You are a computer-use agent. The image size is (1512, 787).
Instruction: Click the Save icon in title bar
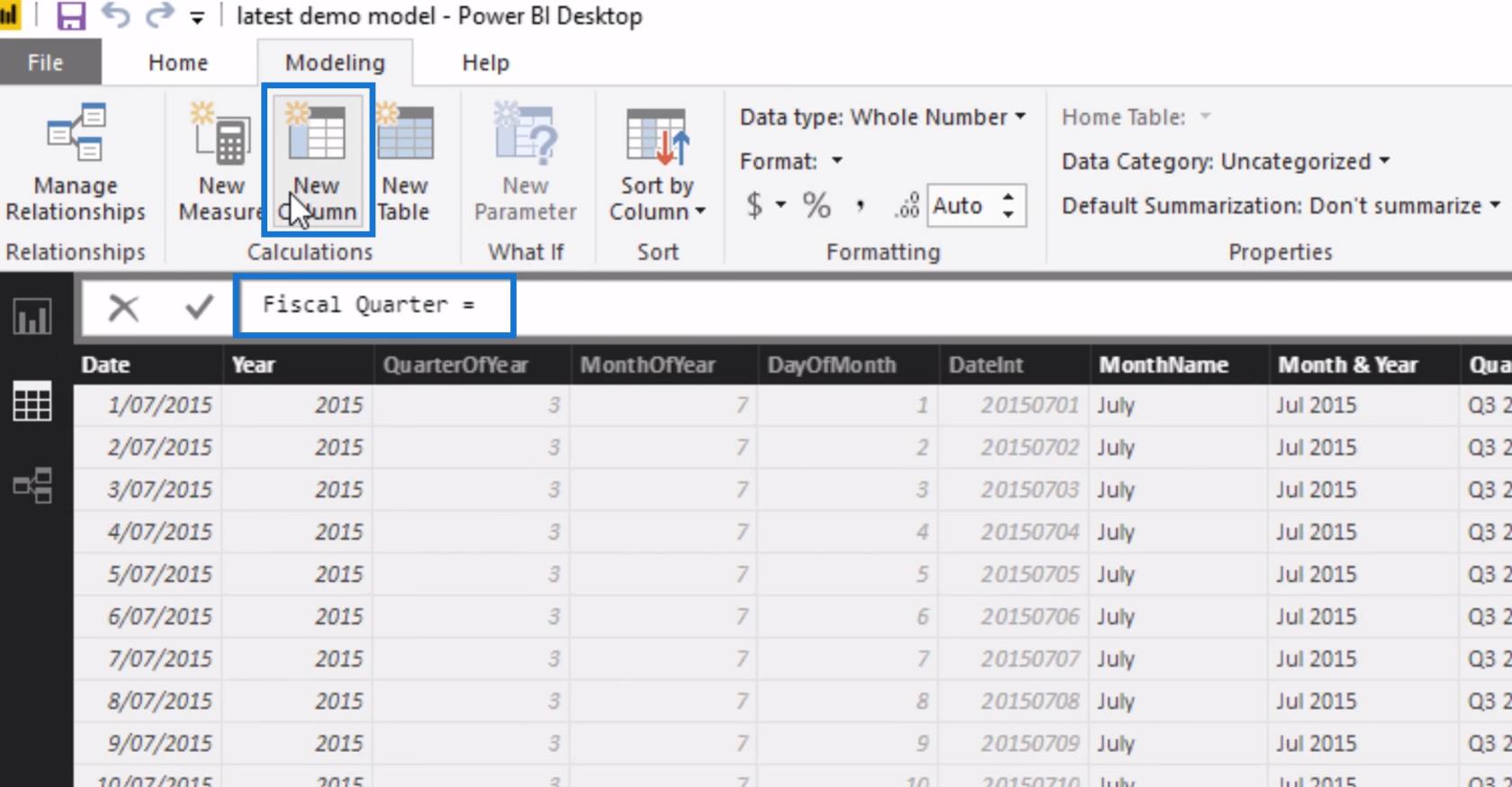pyautogui.click(x=71, y=15)
